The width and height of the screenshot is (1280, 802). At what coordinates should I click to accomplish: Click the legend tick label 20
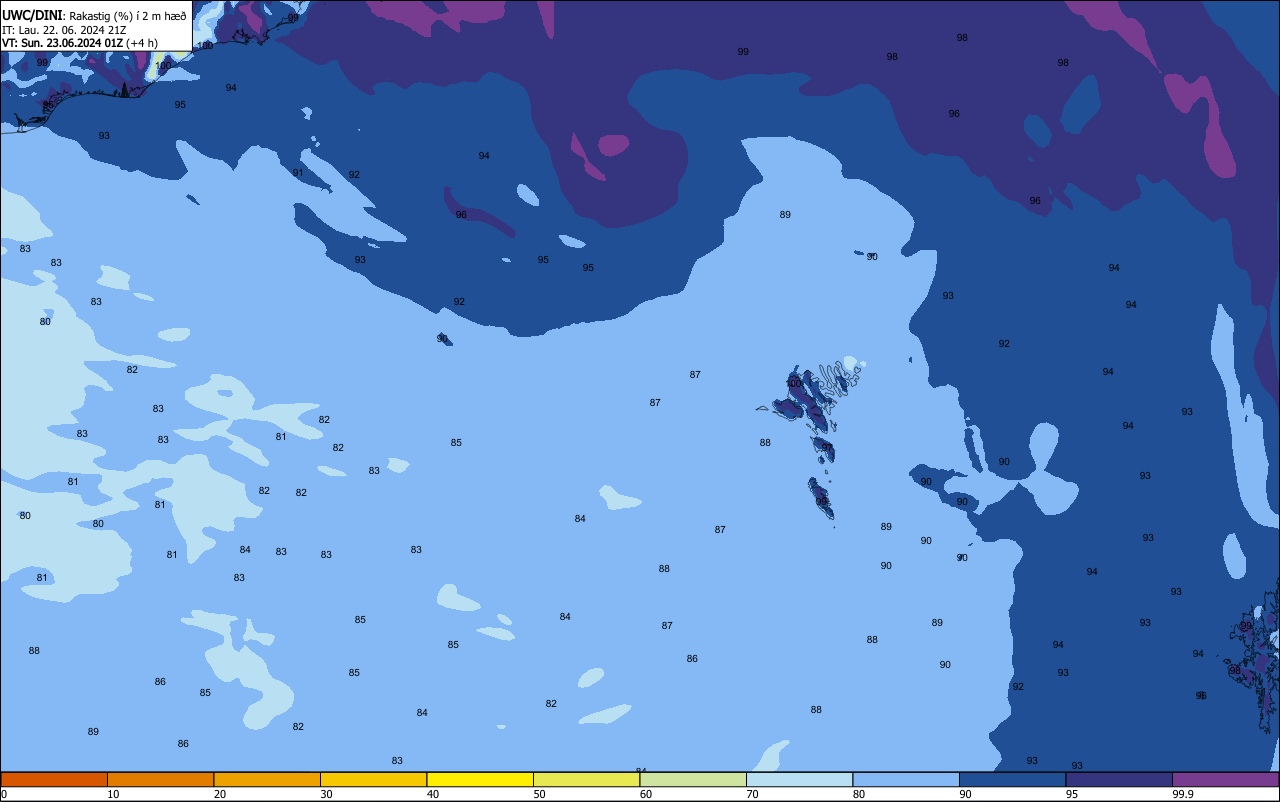point(220,794)
